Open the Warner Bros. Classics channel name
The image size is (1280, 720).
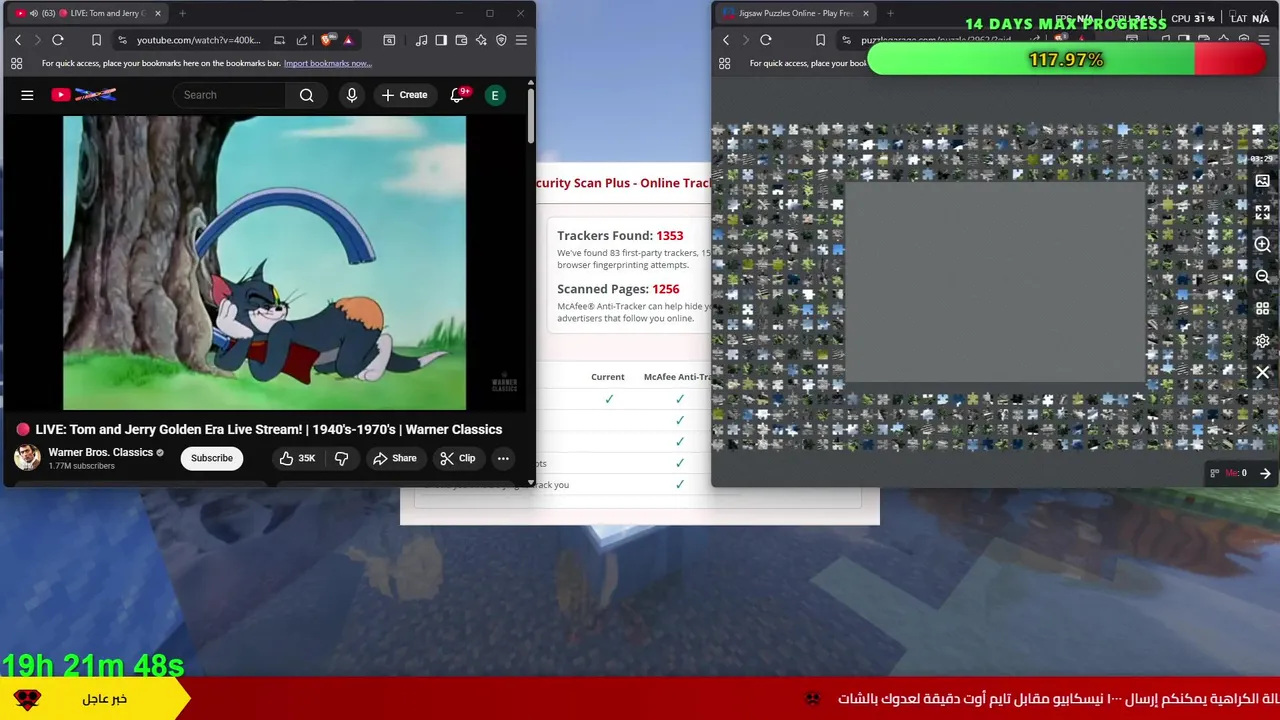point(101,452)
